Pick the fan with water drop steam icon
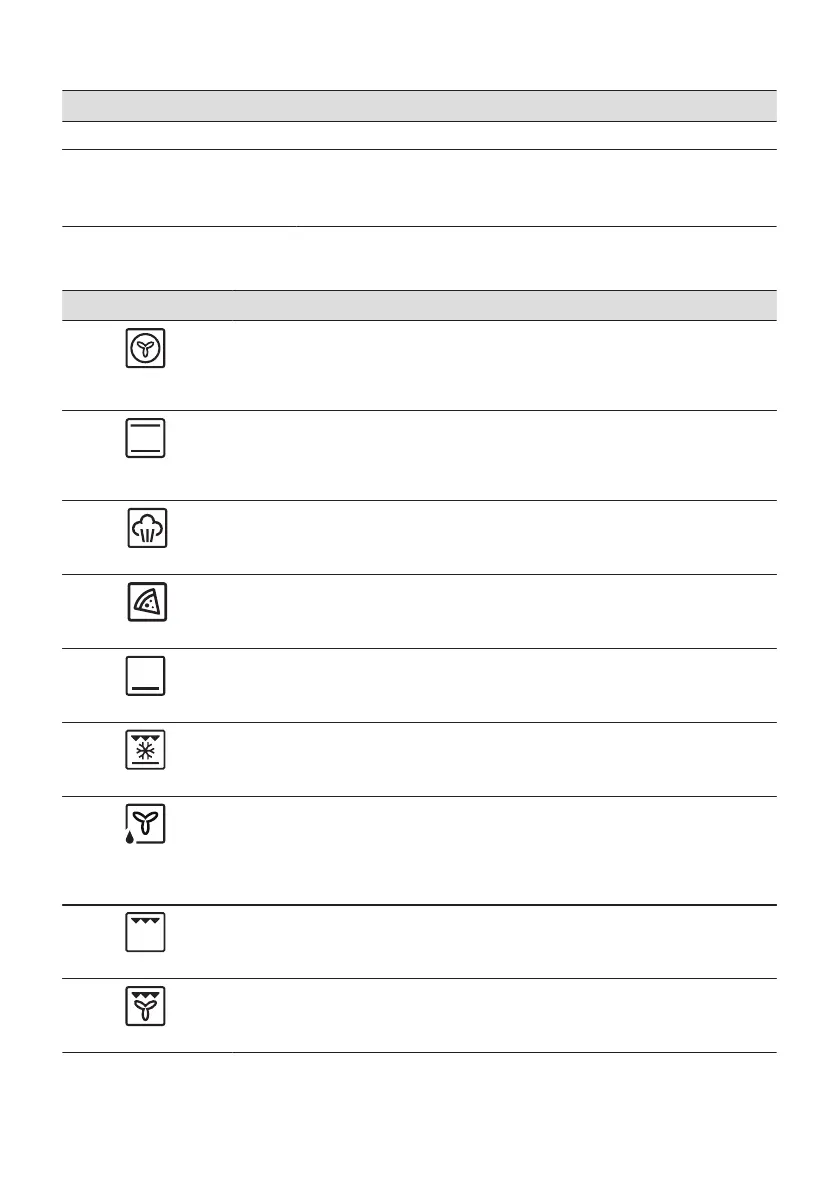839x1191 pixels. pos(146,824)
